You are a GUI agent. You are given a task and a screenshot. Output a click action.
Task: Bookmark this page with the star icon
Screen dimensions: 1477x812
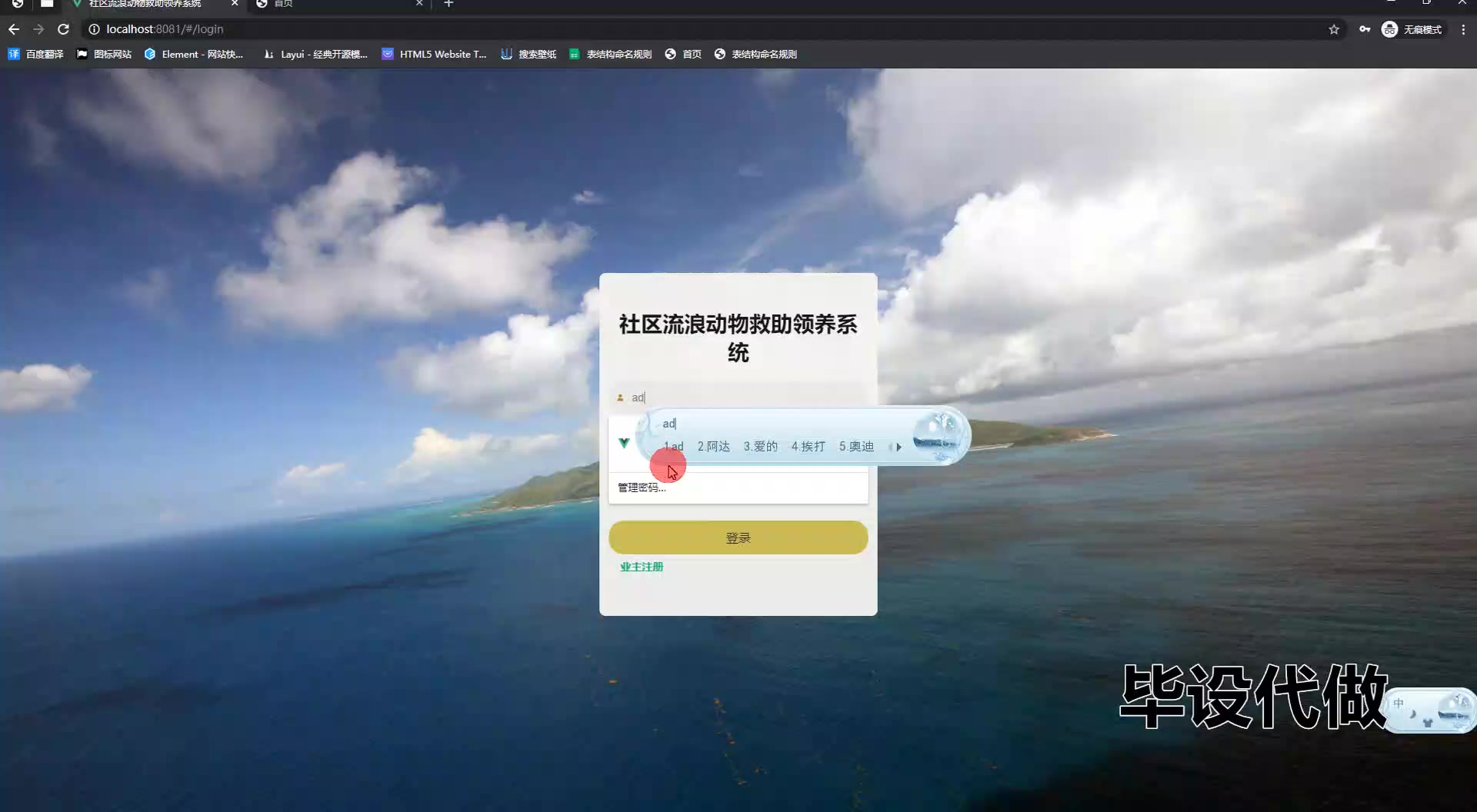(1334, 29)
